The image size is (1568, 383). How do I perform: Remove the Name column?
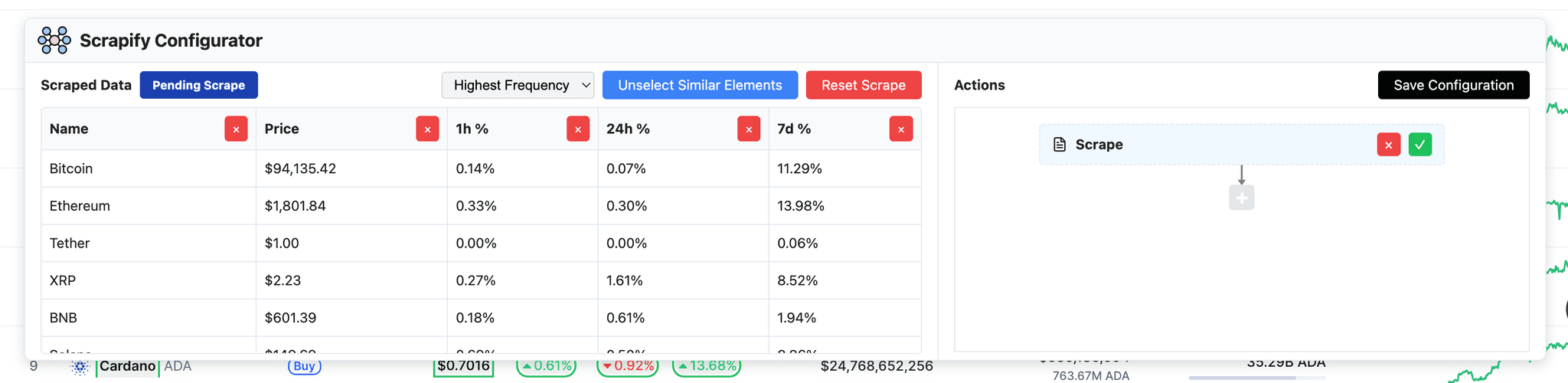236,129
